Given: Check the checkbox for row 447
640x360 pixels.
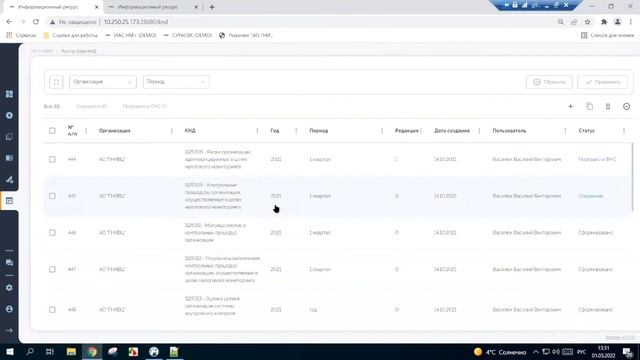Looking at the screenshot, I should [x=52, y=269].
